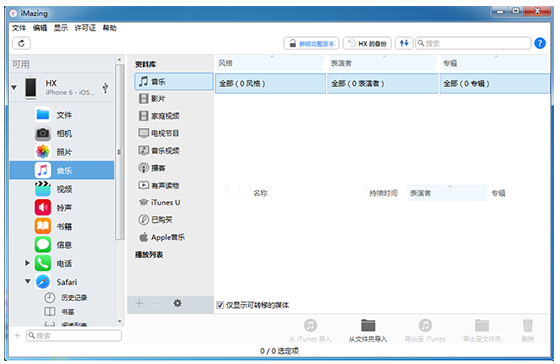
Task: Select the HX iPhone 6 device
Action: click(62, 88)
